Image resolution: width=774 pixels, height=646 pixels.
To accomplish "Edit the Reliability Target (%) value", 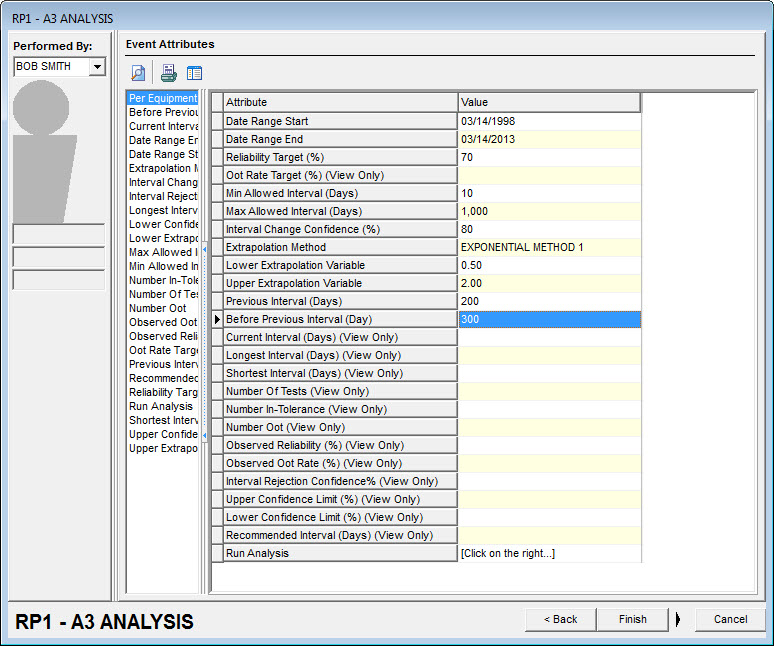I will (549, 157).
